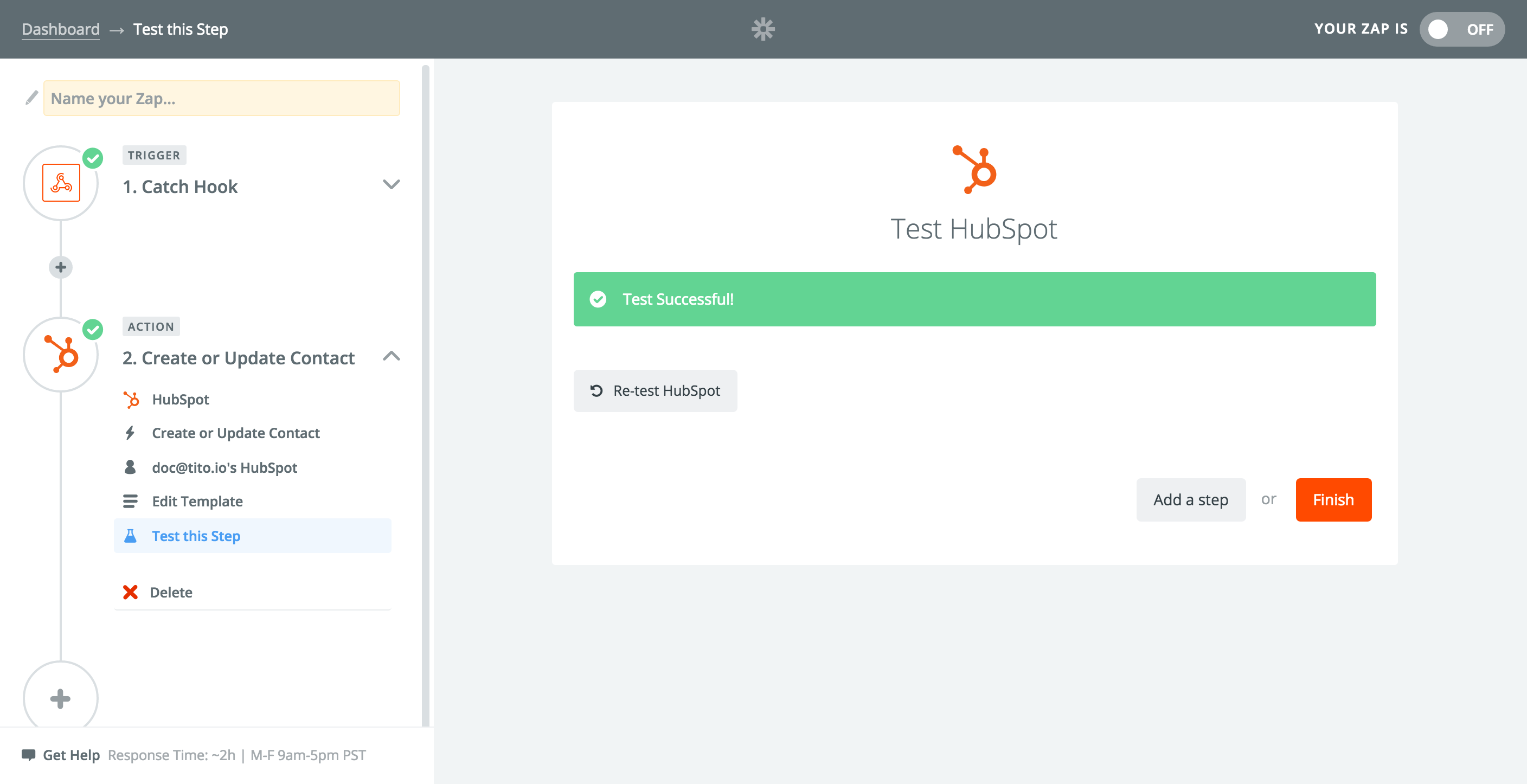Click the 1. Catch Hook step title
1527x784 pixels.
[x=180, y=187]
